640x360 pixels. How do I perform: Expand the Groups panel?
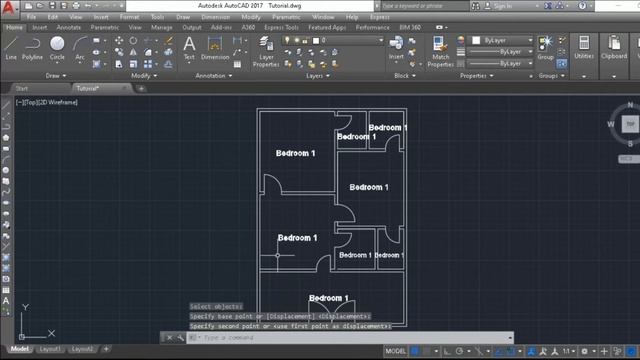pos(551,76)
